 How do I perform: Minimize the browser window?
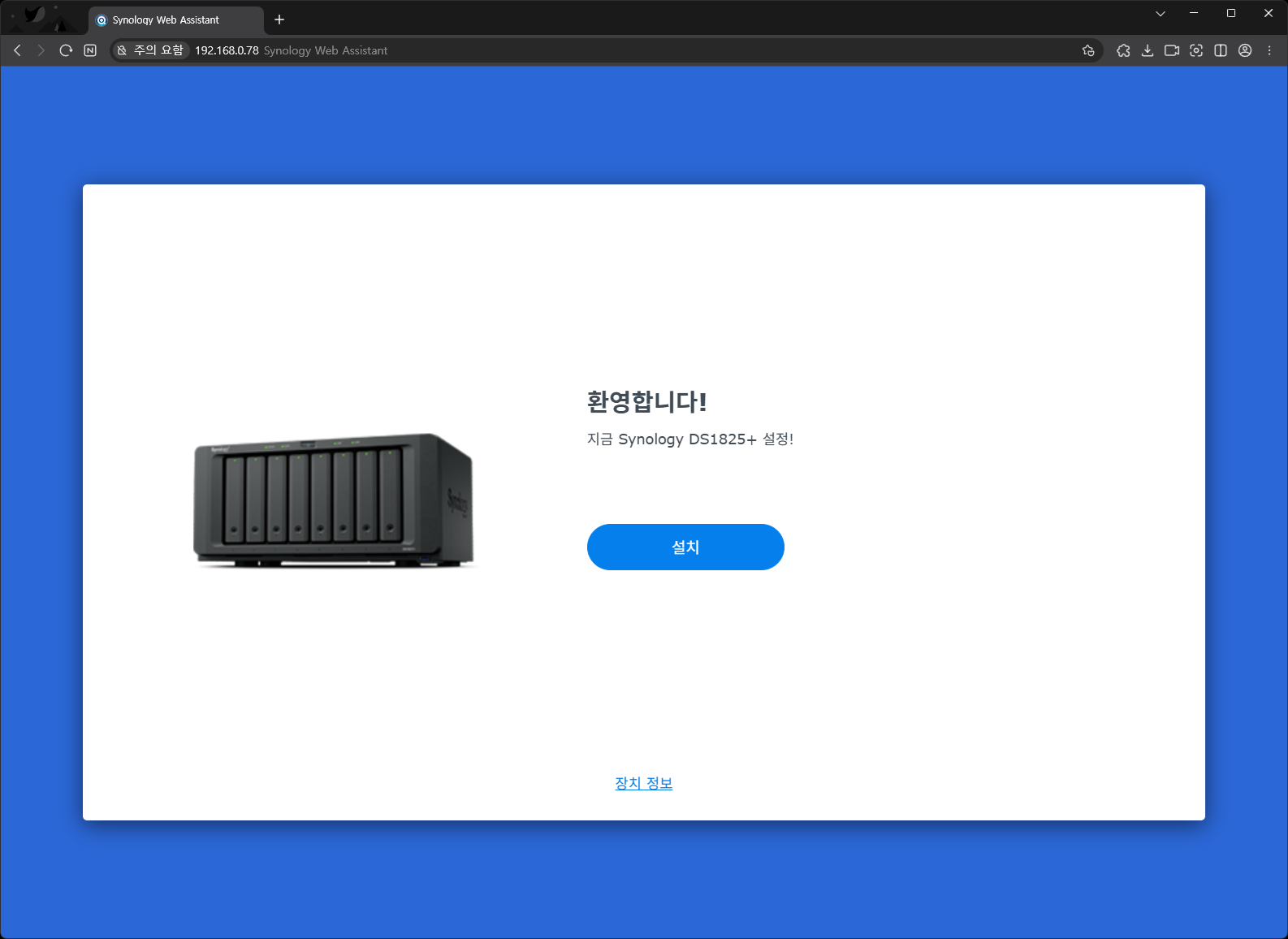coord(1194,13)
